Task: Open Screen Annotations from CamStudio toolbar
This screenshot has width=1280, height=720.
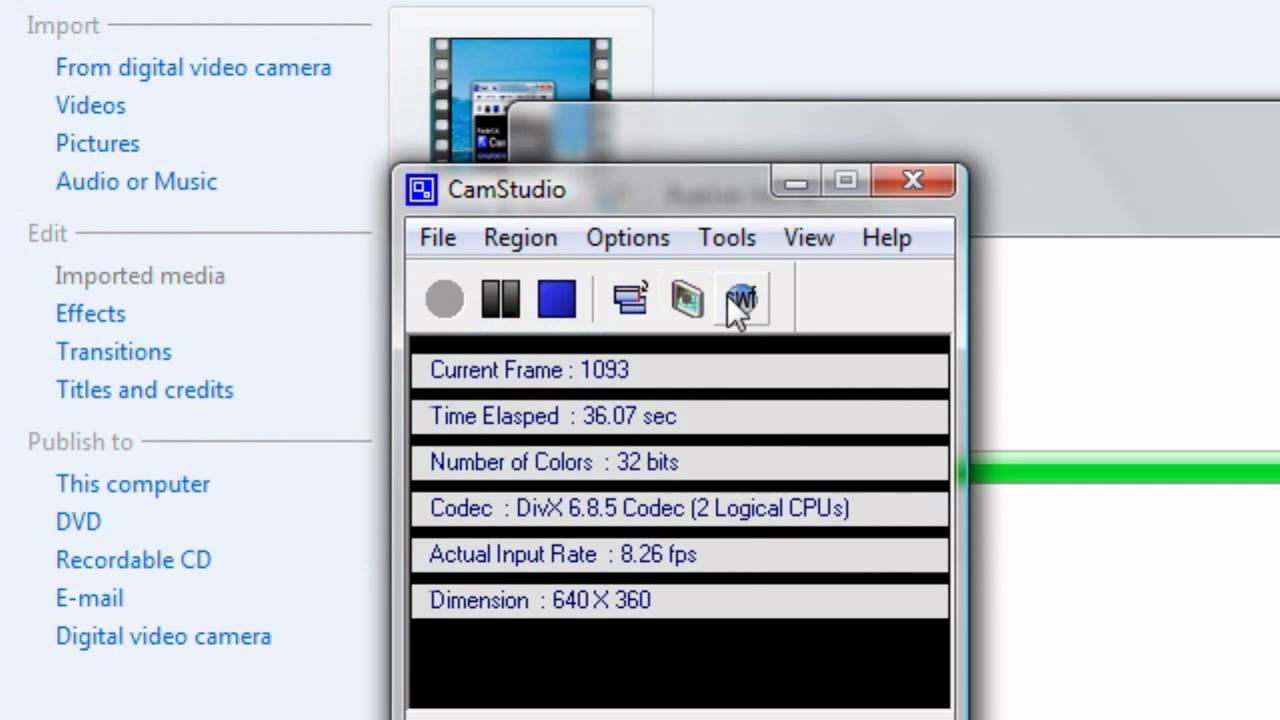Action: pyautogui.click(x=687, y=299)
